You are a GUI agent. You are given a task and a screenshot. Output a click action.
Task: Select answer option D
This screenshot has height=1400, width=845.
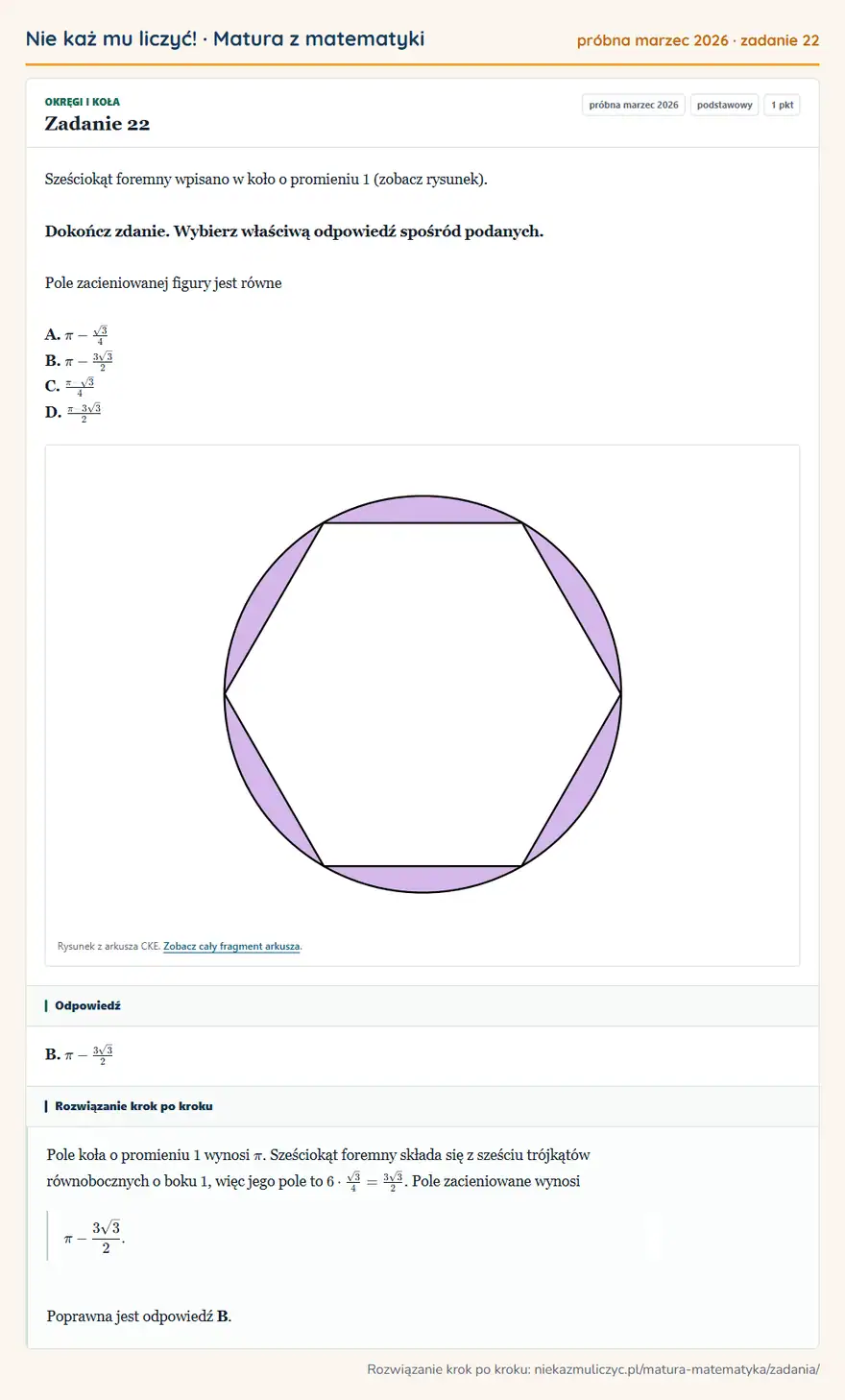pos(73,412)
